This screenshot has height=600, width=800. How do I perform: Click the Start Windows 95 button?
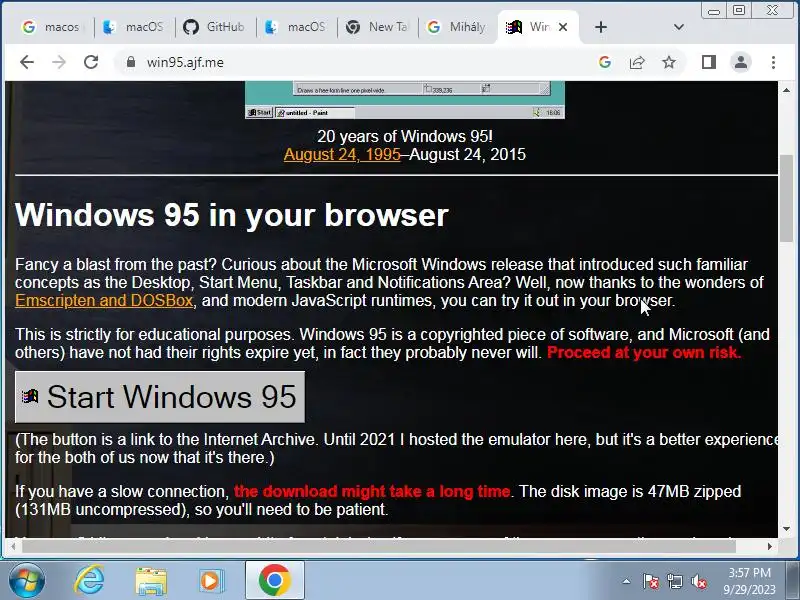tap(160, 397)
